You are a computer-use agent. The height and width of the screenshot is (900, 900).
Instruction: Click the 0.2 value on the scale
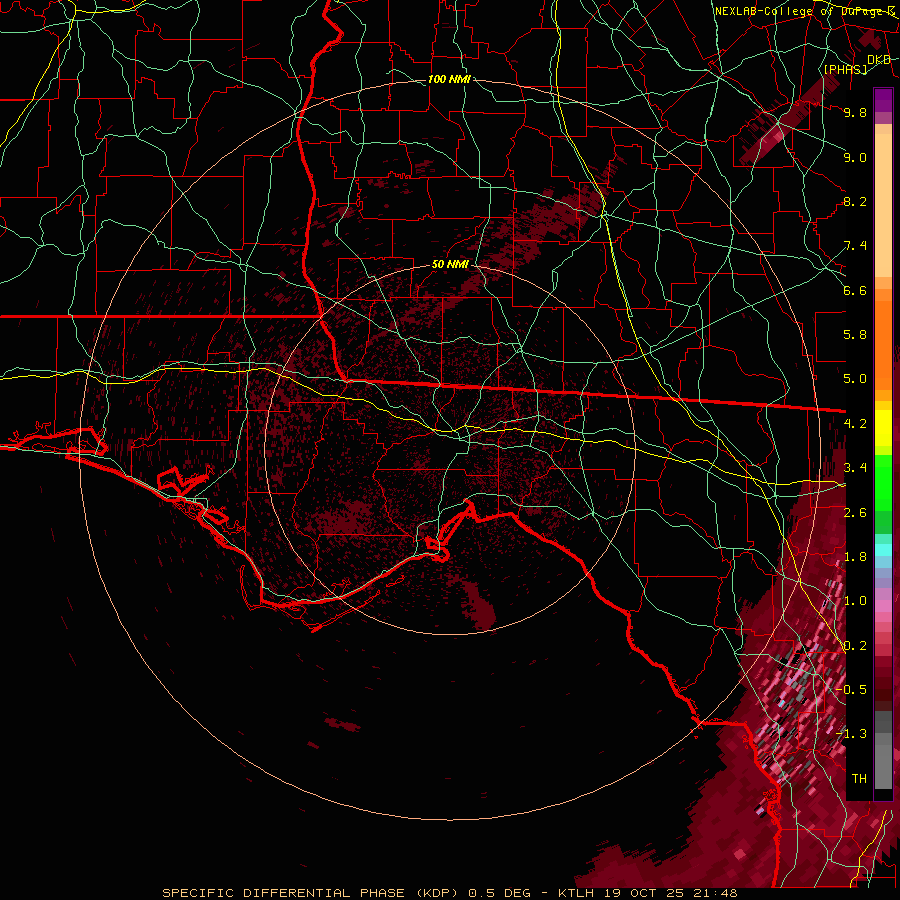click(855, 646)
